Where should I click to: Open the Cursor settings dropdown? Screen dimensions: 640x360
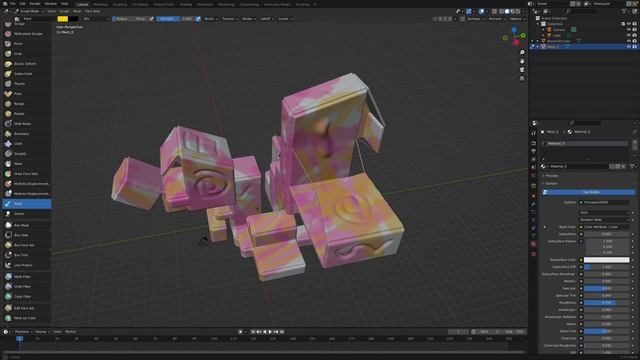(284, 19)
